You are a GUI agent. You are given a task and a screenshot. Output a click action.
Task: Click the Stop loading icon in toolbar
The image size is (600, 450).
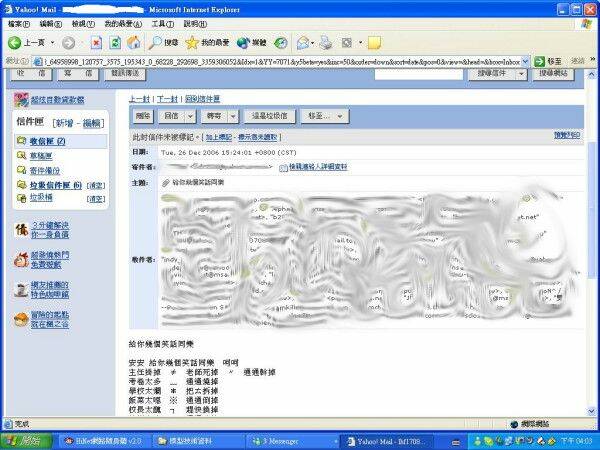pyautogui.click(x=96, y=43)
